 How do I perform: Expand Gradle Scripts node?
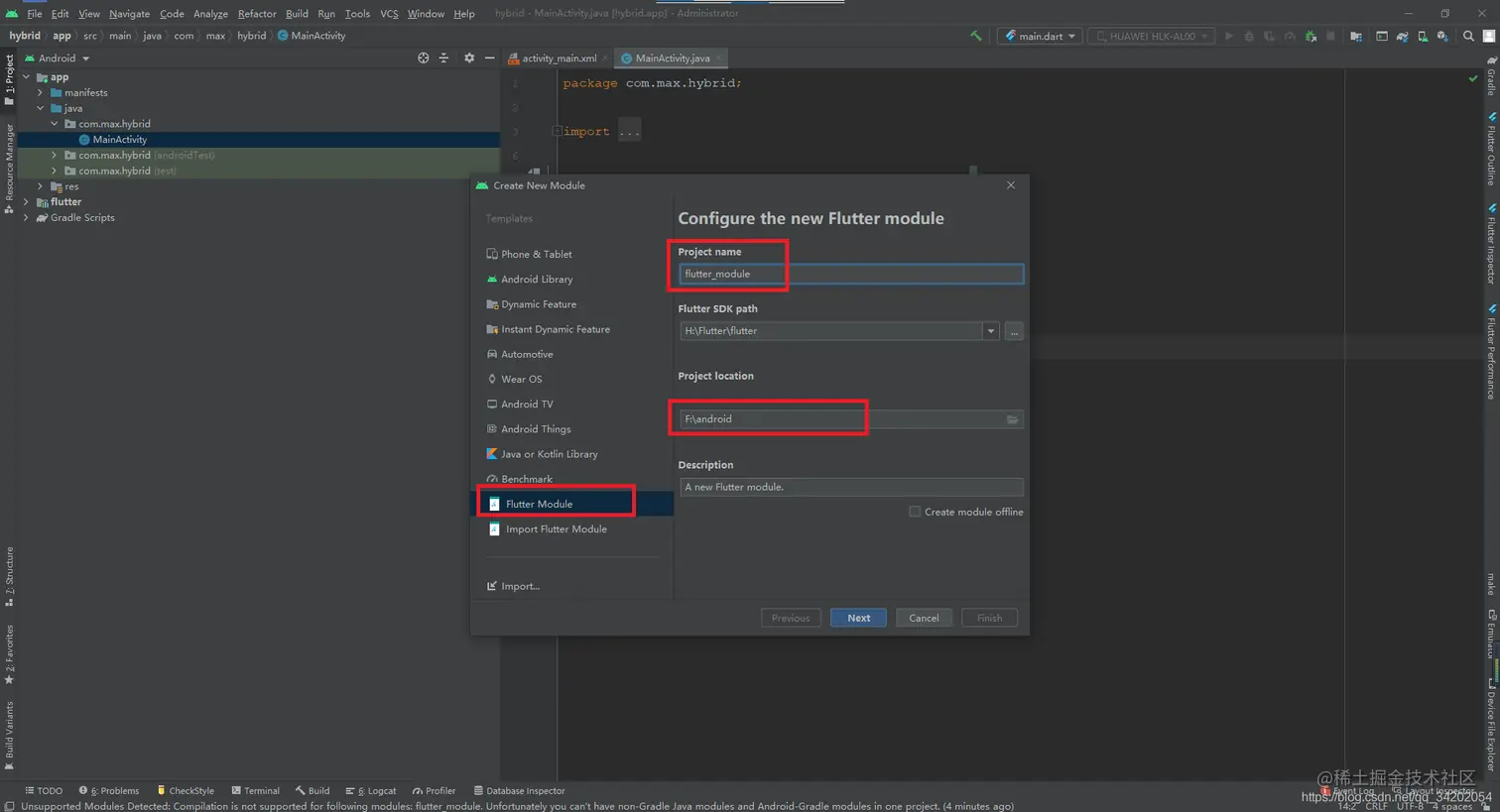click(x=27, y=218)
